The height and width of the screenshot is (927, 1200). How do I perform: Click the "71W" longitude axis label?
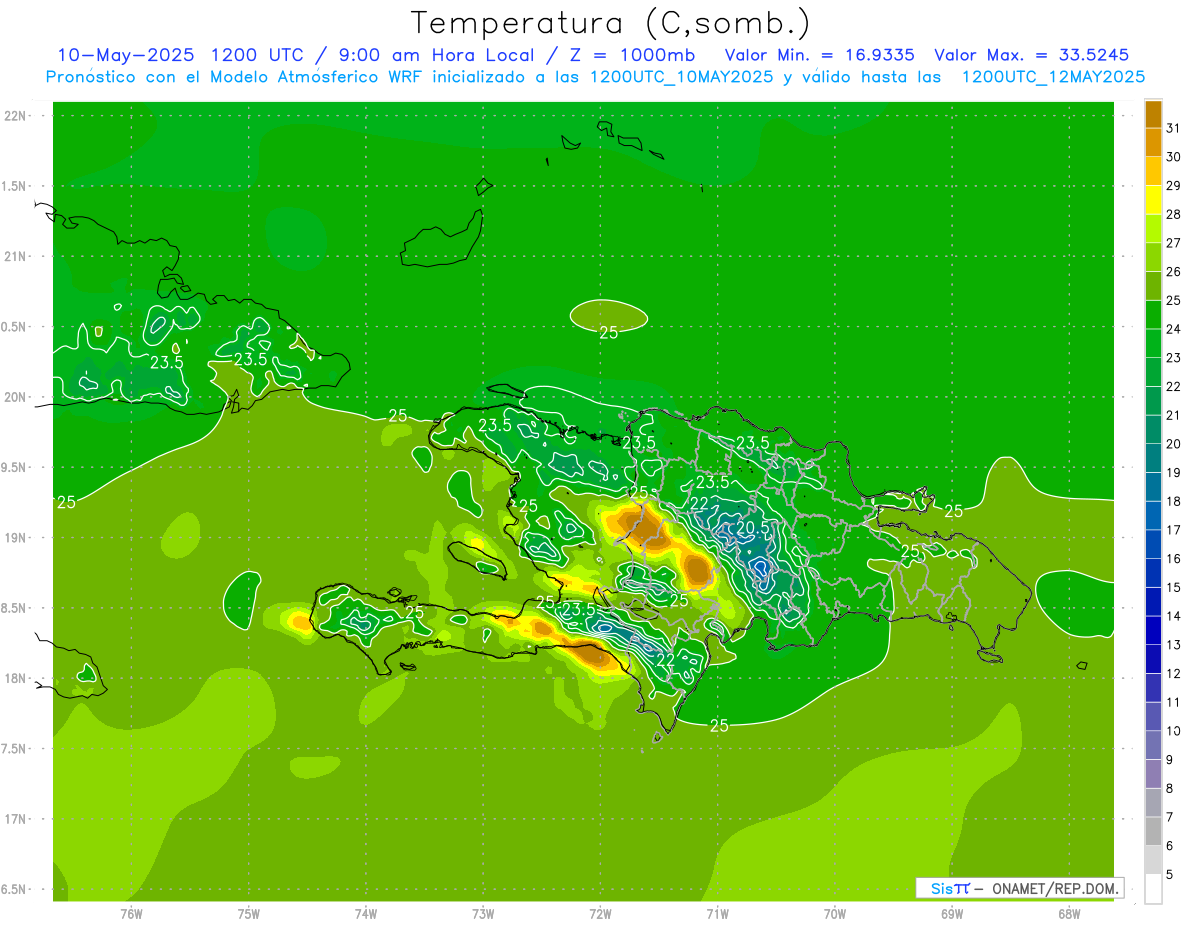pos(717,914)
